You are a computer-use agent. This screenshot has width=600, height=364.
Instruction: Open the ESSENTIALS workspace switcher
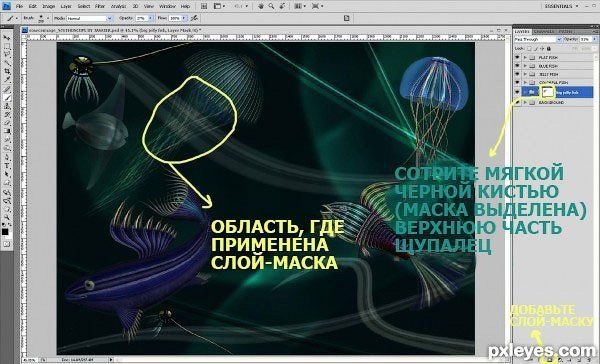(x=561, y=6)
